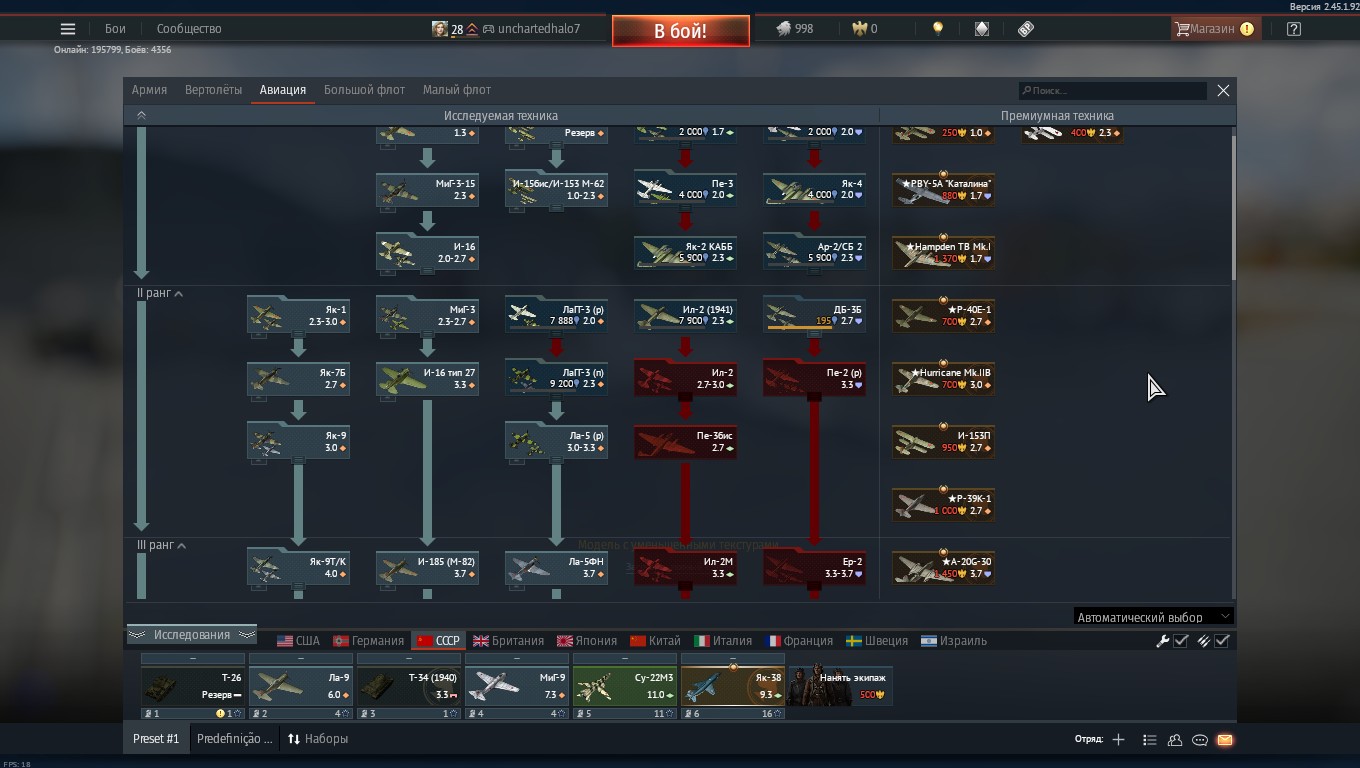Open the Сообщество menu
Screen dimensions: 1360x768
[x=189, y=29]
